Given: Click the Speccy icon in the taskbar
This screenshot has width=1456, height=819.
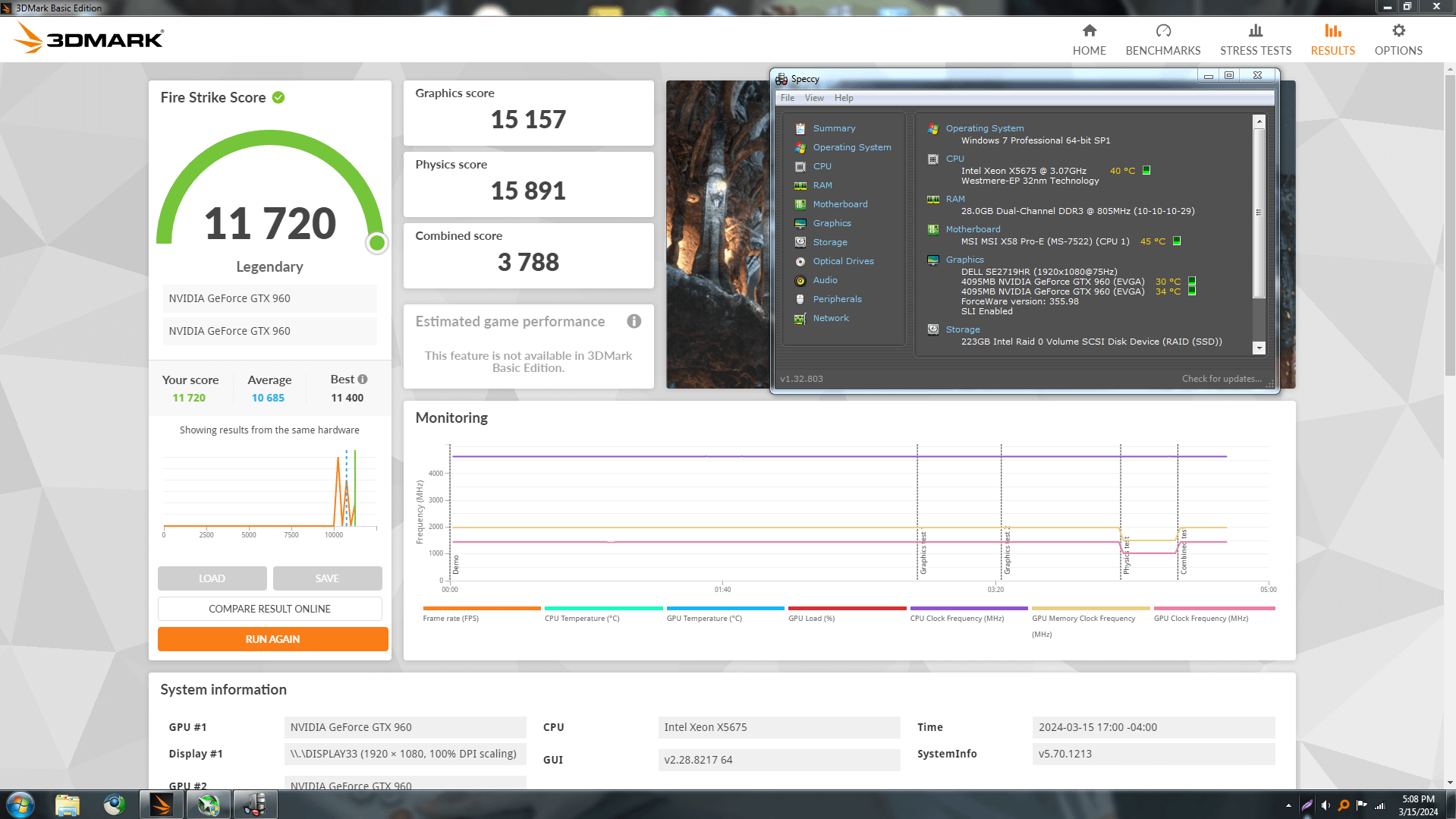Looking at the screenshot, I should pos(255,805).
